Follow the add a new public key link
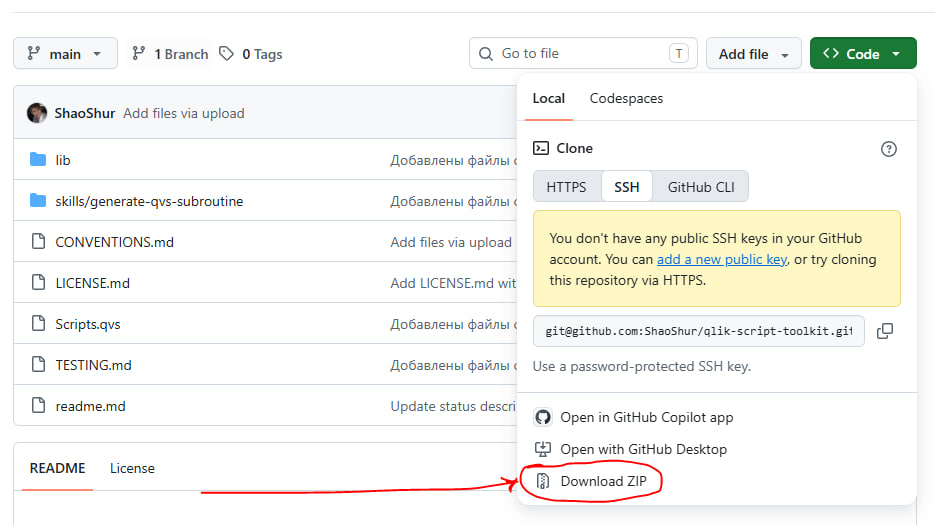The width and height of the screenshot is (935, 525). 722,260
